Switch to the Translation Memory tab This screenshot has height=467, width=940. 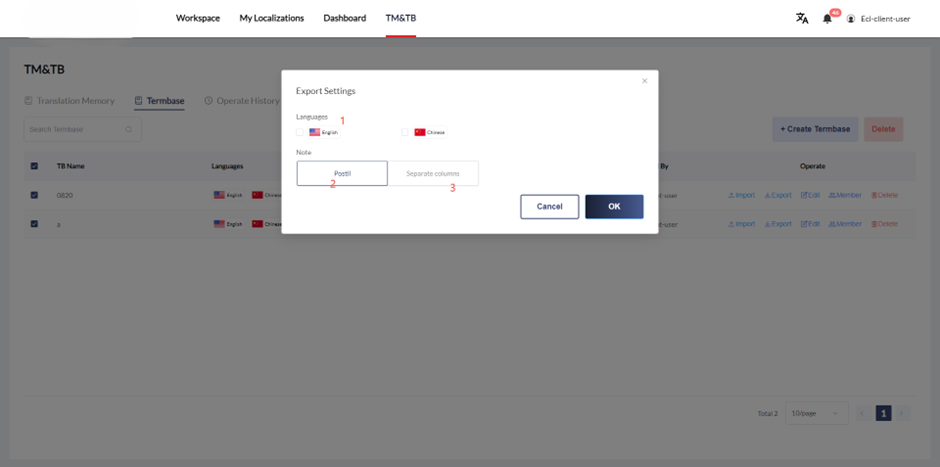pyautogui.click(x=69, y=101)
